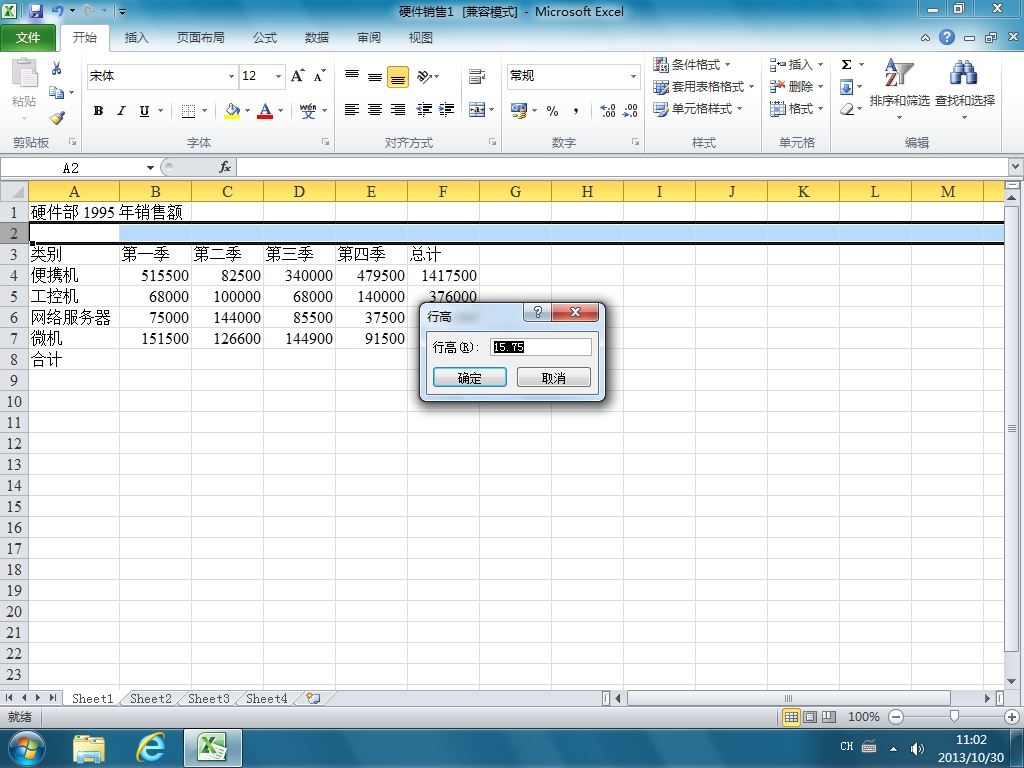Click the cell borders icon
The image size is (1024, 768).
pyautogui.click(x=188, y=110)
